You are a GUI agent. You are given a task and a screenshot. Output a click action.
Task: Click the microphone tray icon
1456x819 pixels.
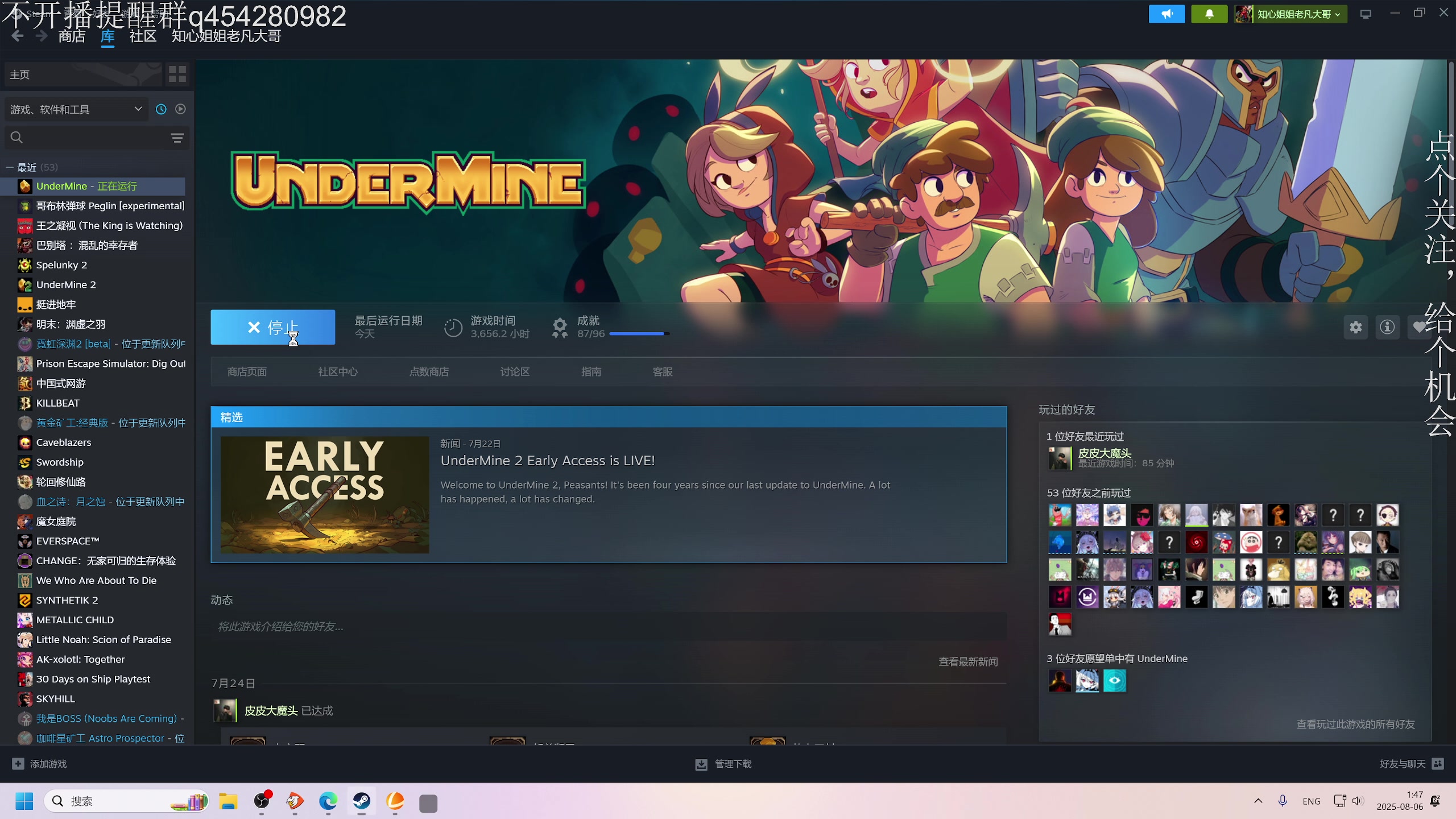click(x=1283, y=801)
